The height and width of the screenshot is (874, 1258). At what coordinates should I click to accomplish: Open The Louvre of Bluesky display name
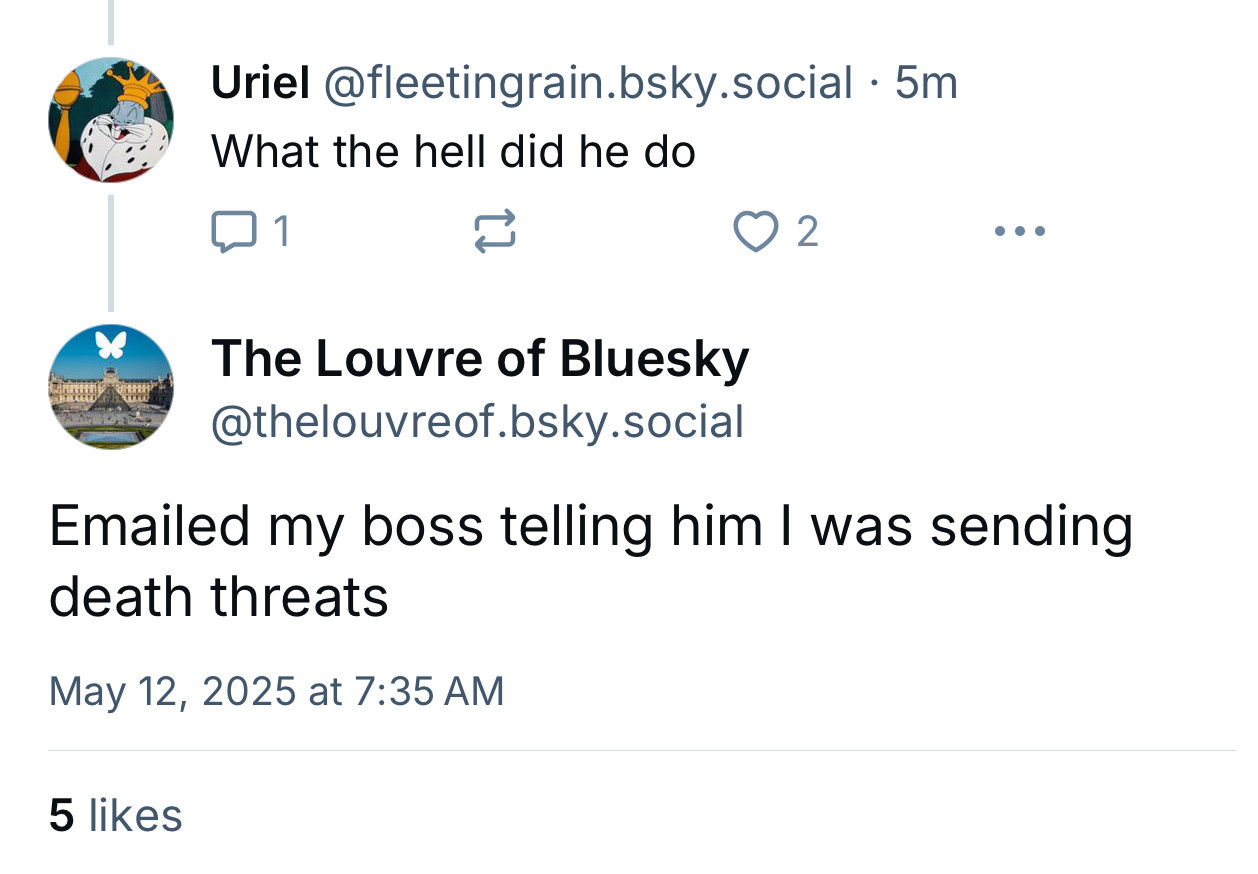pyautogui.click(x=480, y=358)
